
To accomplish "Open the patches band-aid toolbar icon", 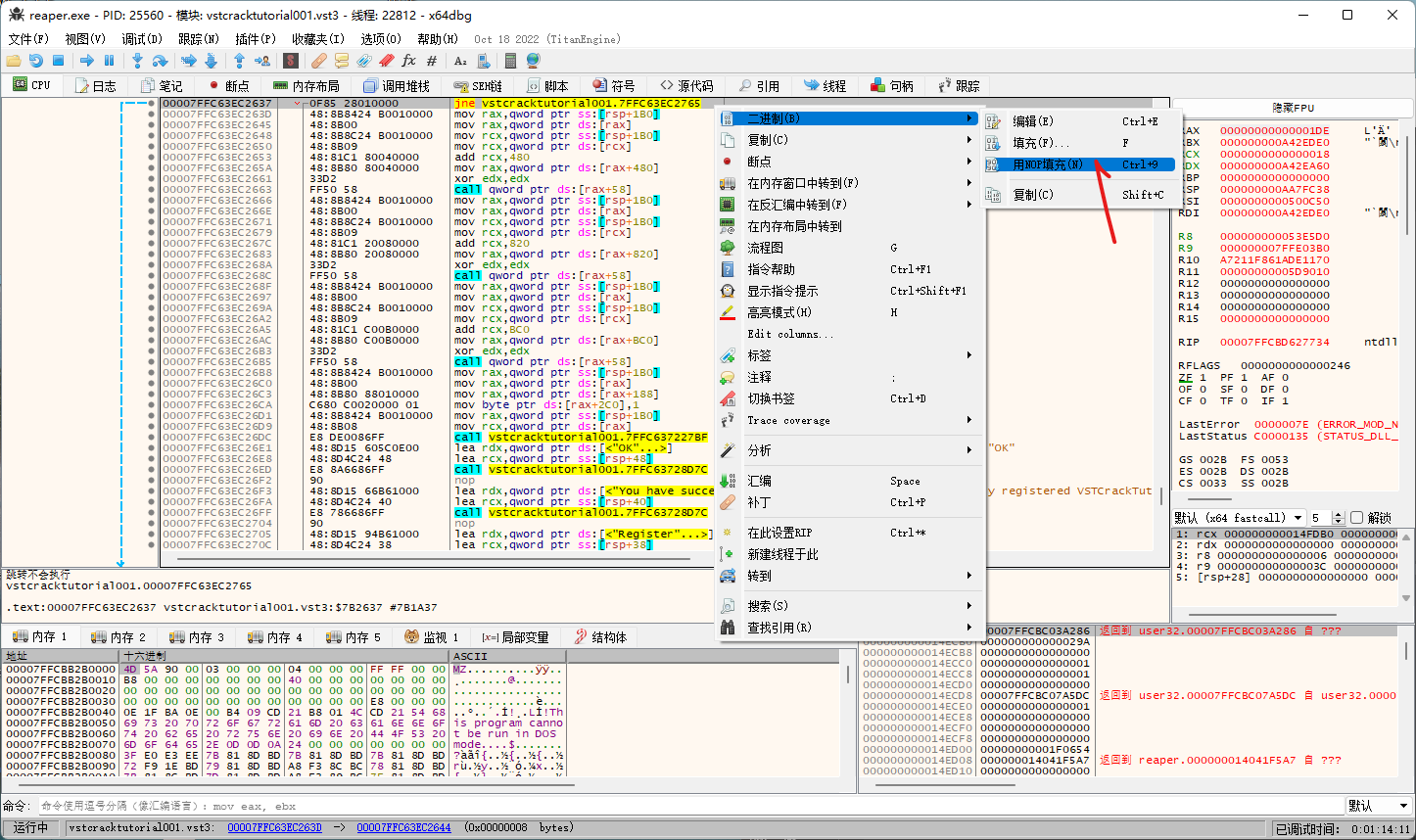I will [319, 61].
